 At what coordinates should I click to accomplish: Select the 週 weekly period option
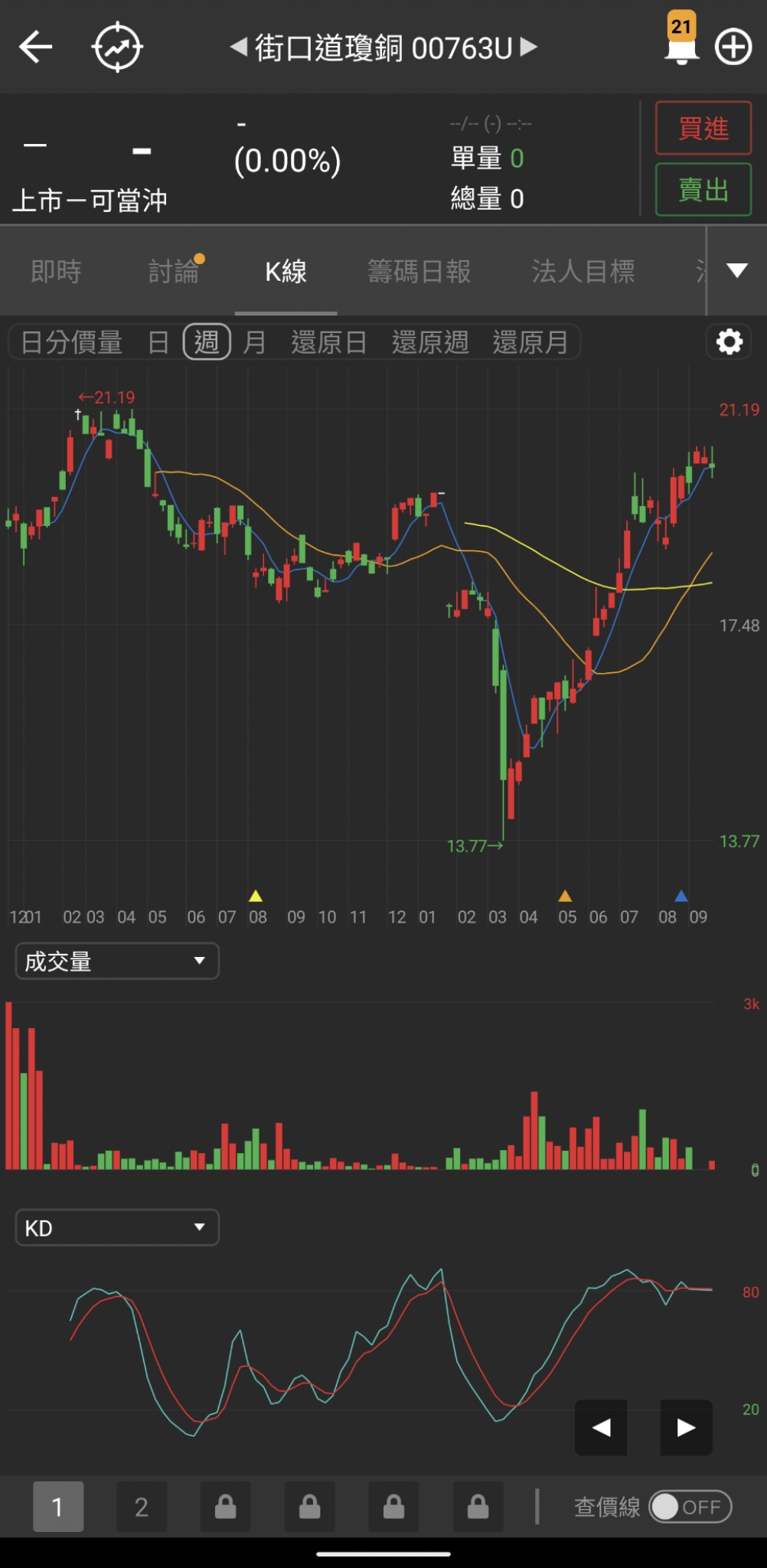coord(207,341)
